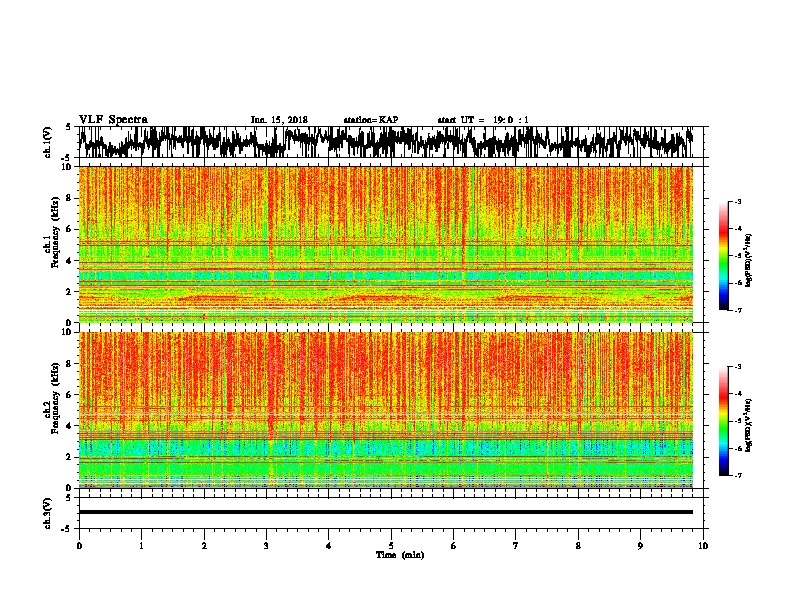
Task: Click the "ch.3(V)" axis label
Action: click(x=47, y=513)
